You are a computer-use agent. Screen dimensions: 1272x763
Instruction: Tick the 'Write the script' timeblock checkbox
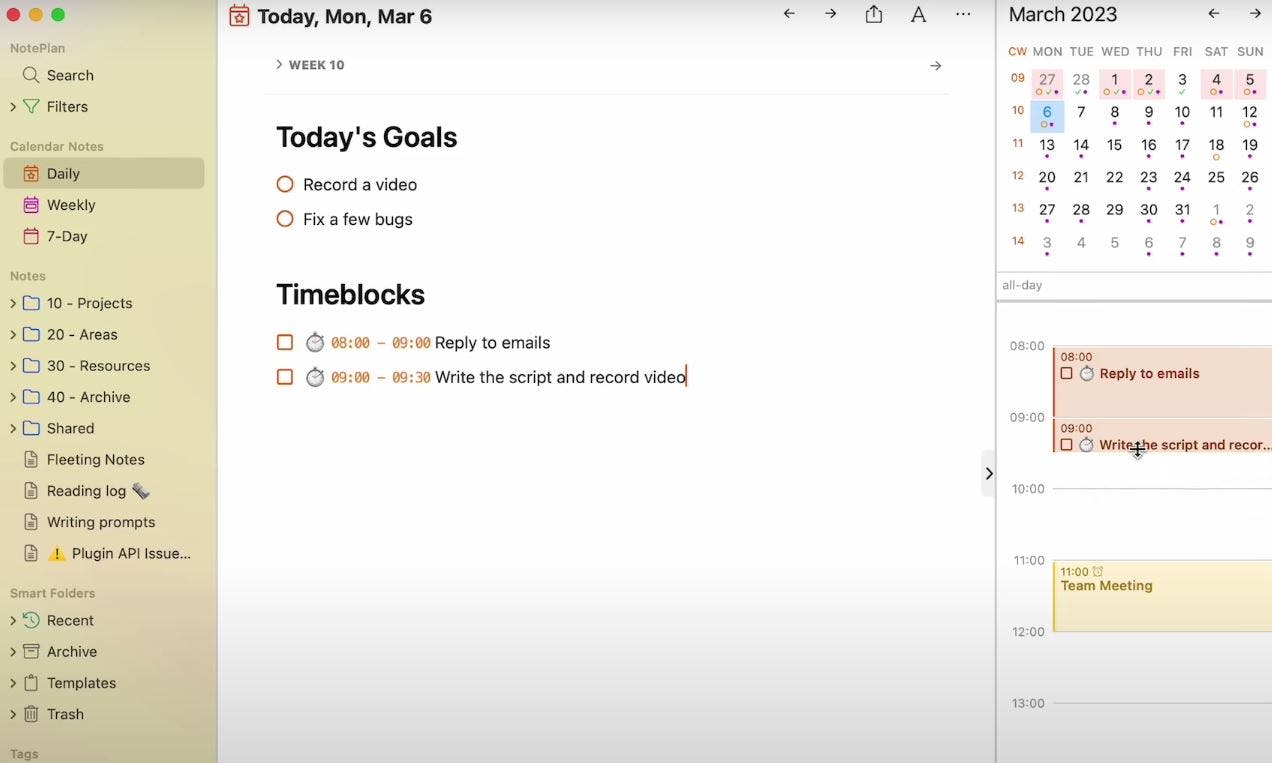tap(285, 377)
